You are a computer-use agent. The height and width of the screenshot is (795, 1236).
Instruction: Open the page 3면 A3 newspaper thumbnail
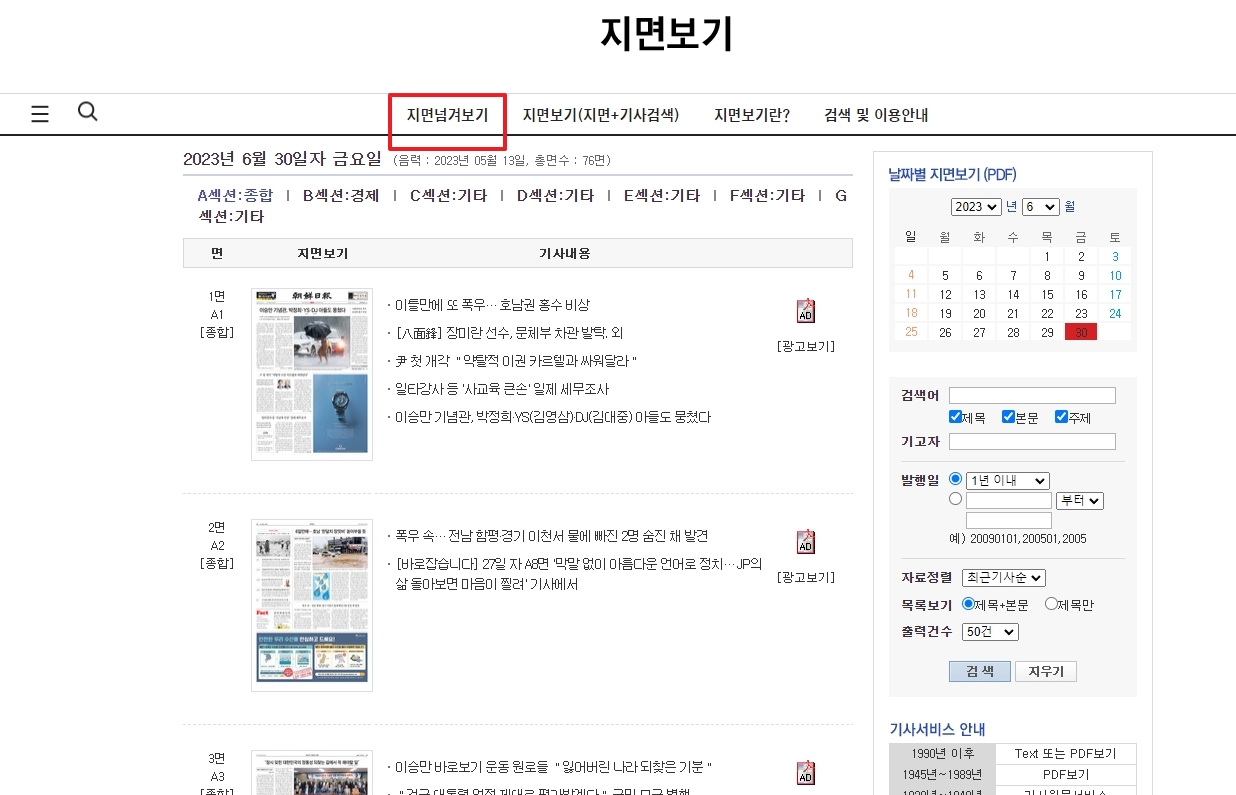point(312,772)
